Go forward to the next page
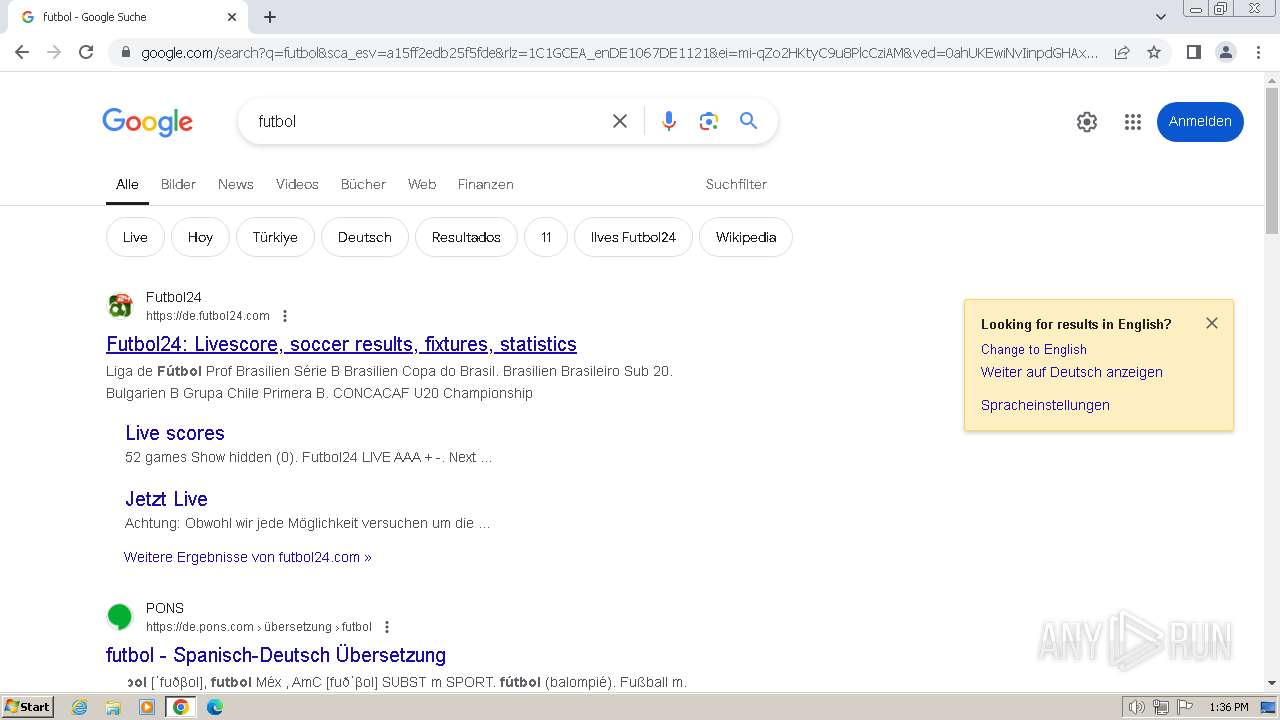This screenshot has width=1280, height=720. click(x=54, y=52)
